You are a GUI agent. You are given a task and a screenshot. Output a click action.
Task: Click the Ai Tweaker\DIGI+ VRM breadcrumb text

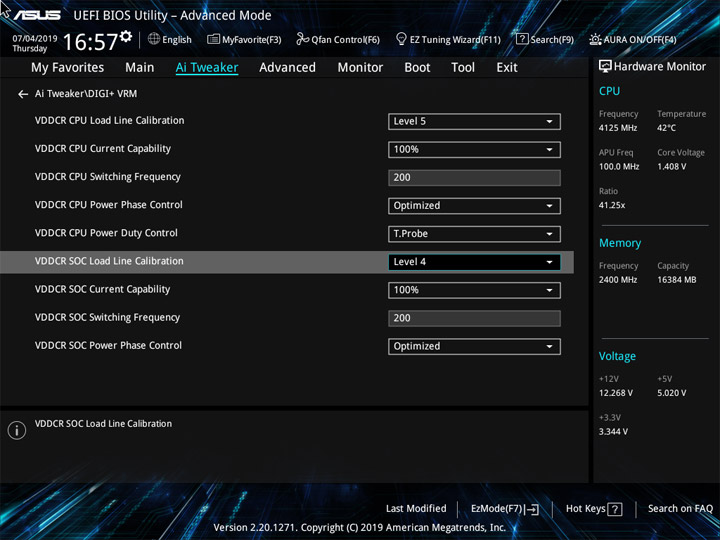pyautogui.click(x=86, y=94)
